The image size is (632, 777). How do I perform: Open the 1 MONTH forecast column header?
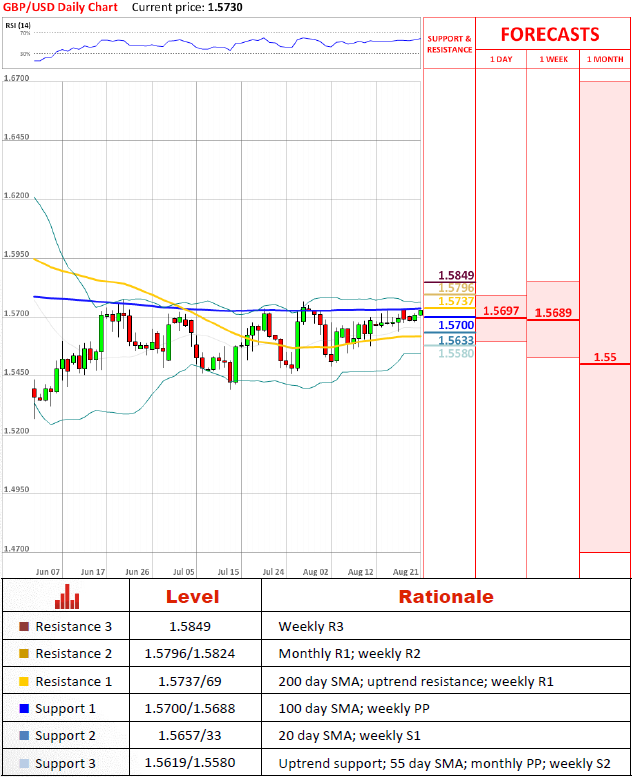(605, 59)
